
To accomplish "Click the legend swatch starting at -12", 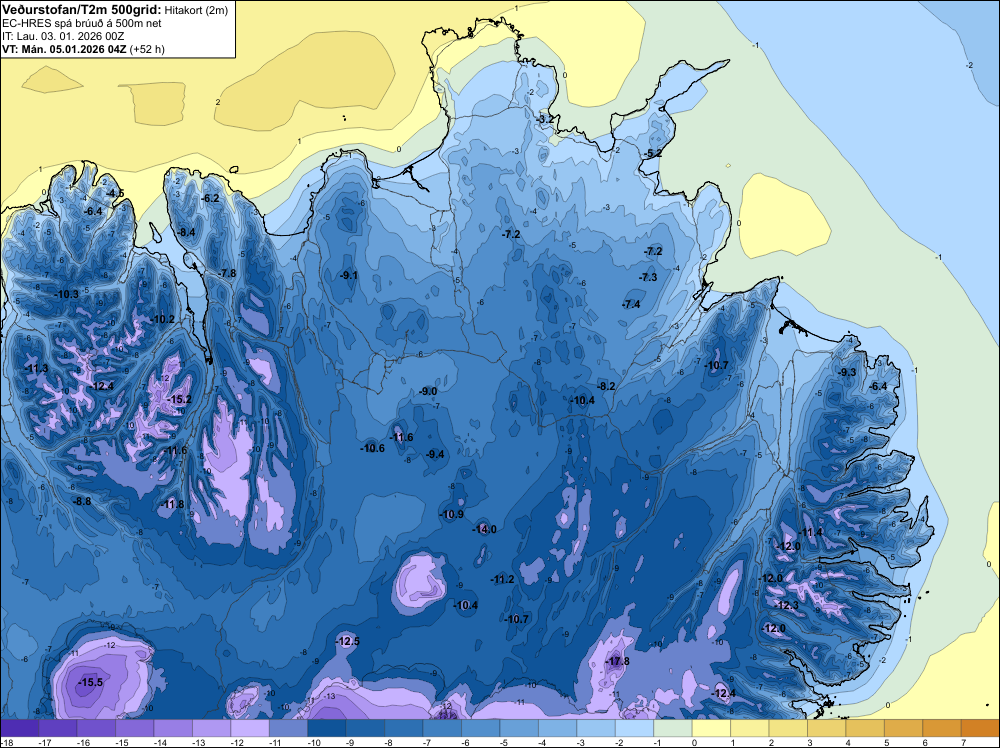I will click(250, 728).
